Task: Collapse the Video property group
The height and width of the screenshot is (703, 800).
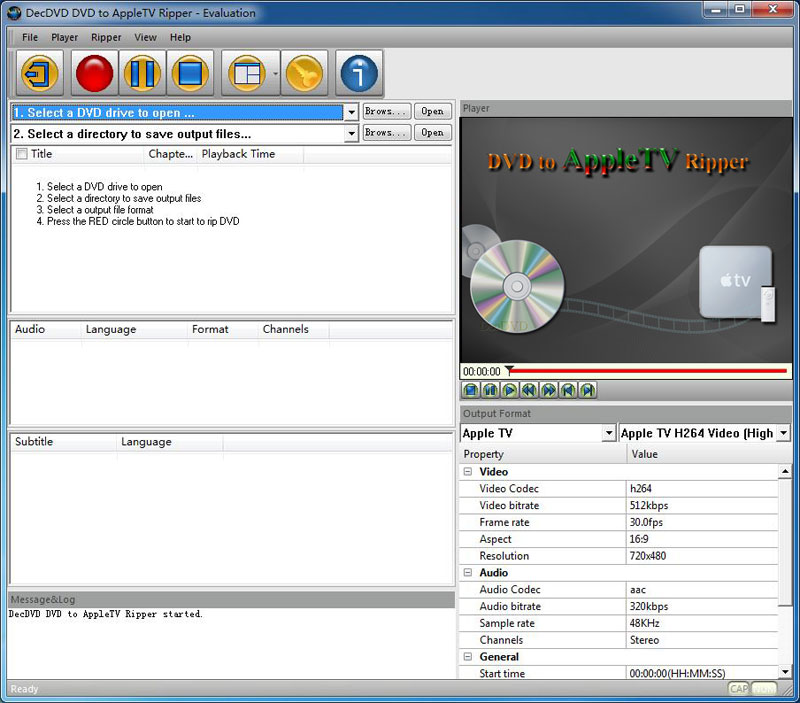Action: (x=467, y=472)
